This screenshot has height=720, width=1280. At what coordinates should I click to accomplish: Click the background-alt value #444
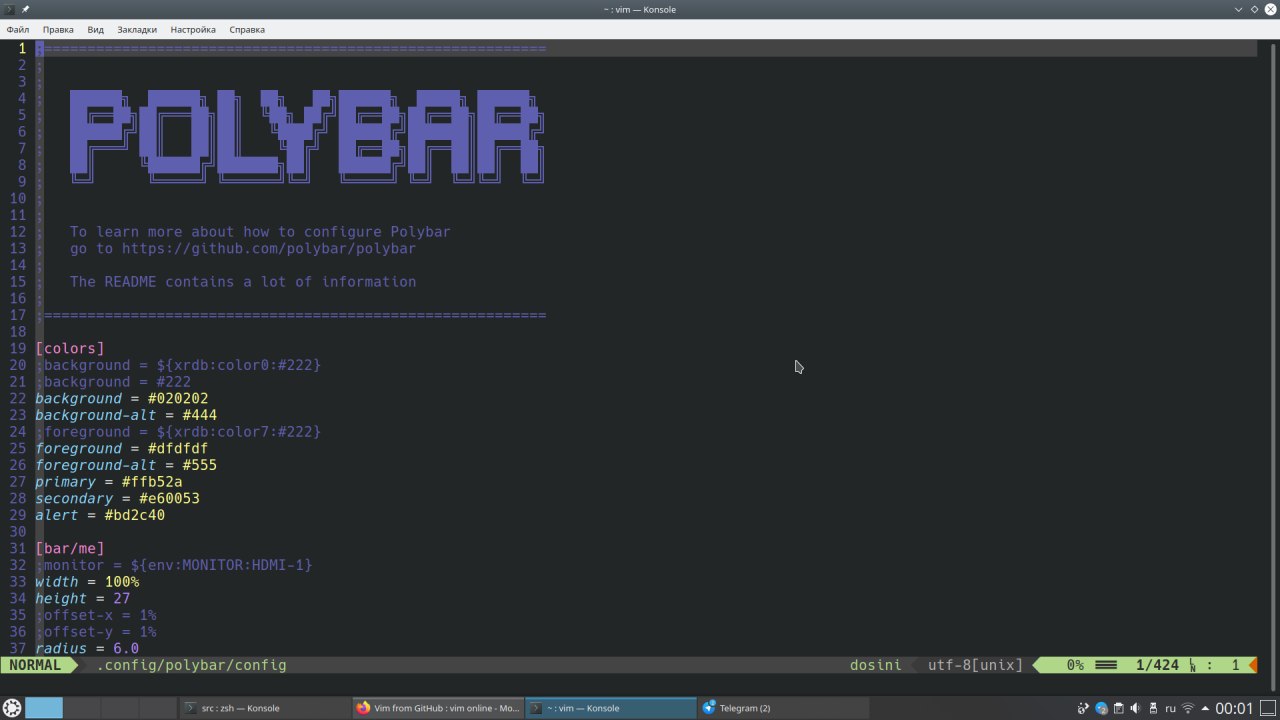(200, 415)
